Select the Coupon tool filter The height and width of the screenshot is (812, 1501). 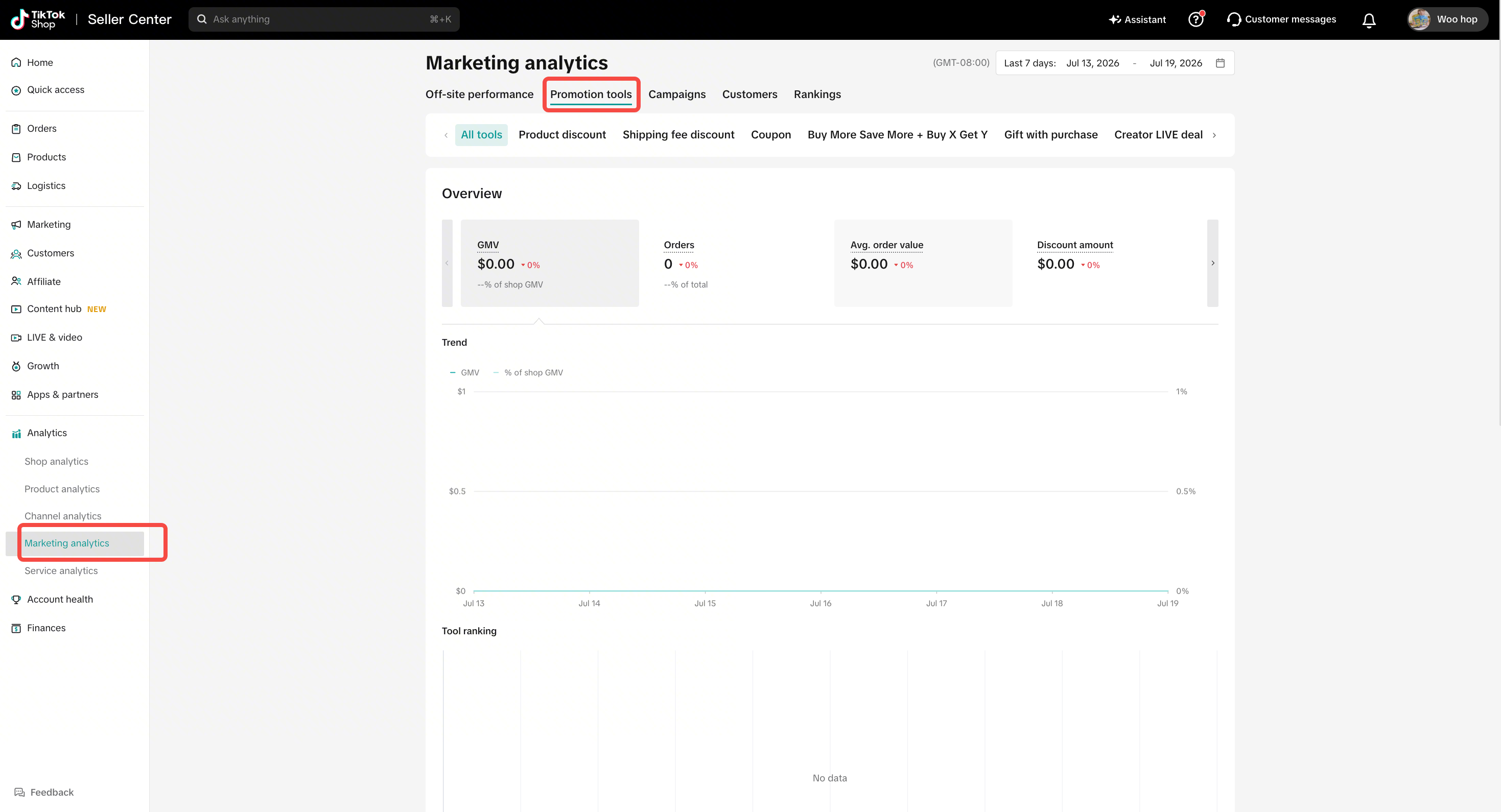point(770,134)
